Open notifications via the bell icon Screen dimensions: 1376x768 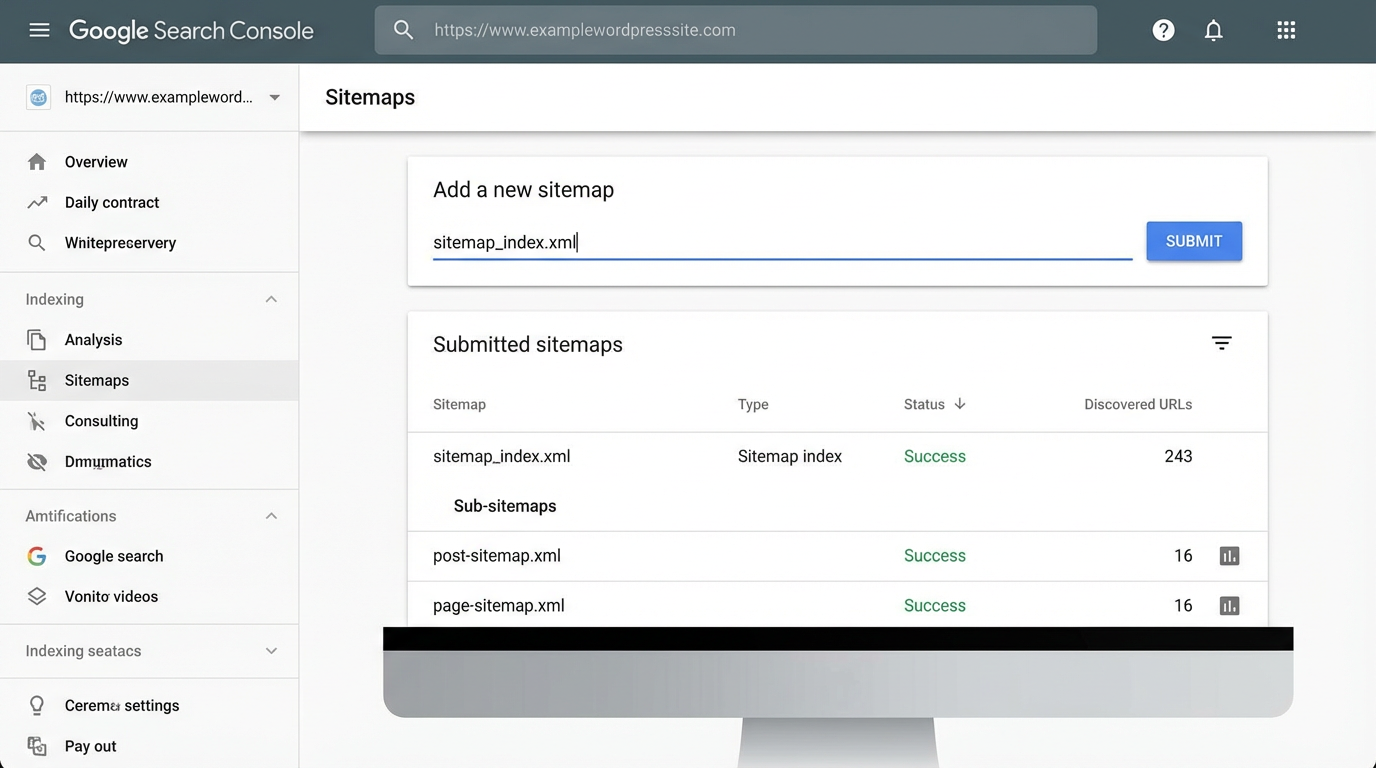pos(1213,30)
